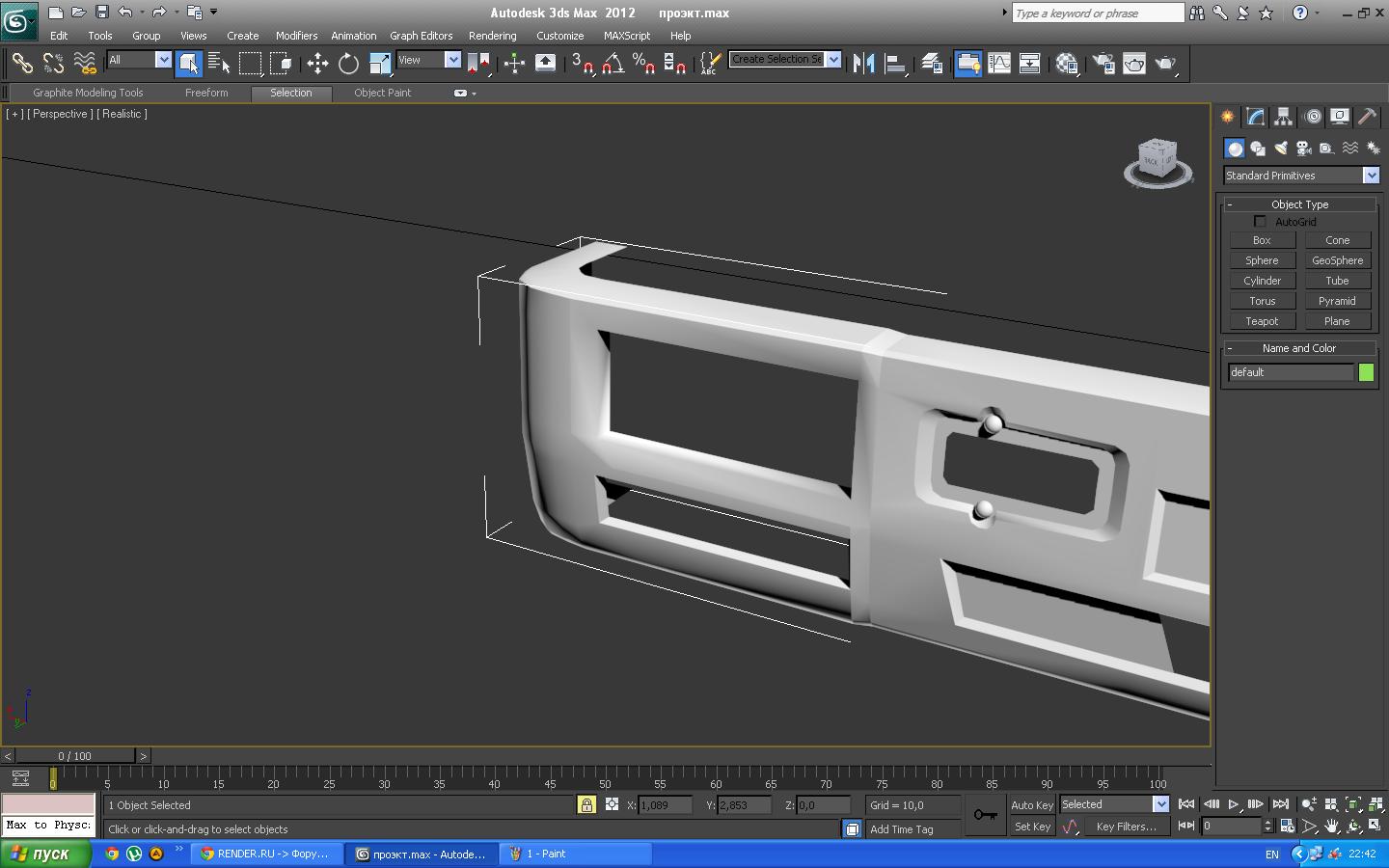Open the Mirror tool

coord(863,64)
